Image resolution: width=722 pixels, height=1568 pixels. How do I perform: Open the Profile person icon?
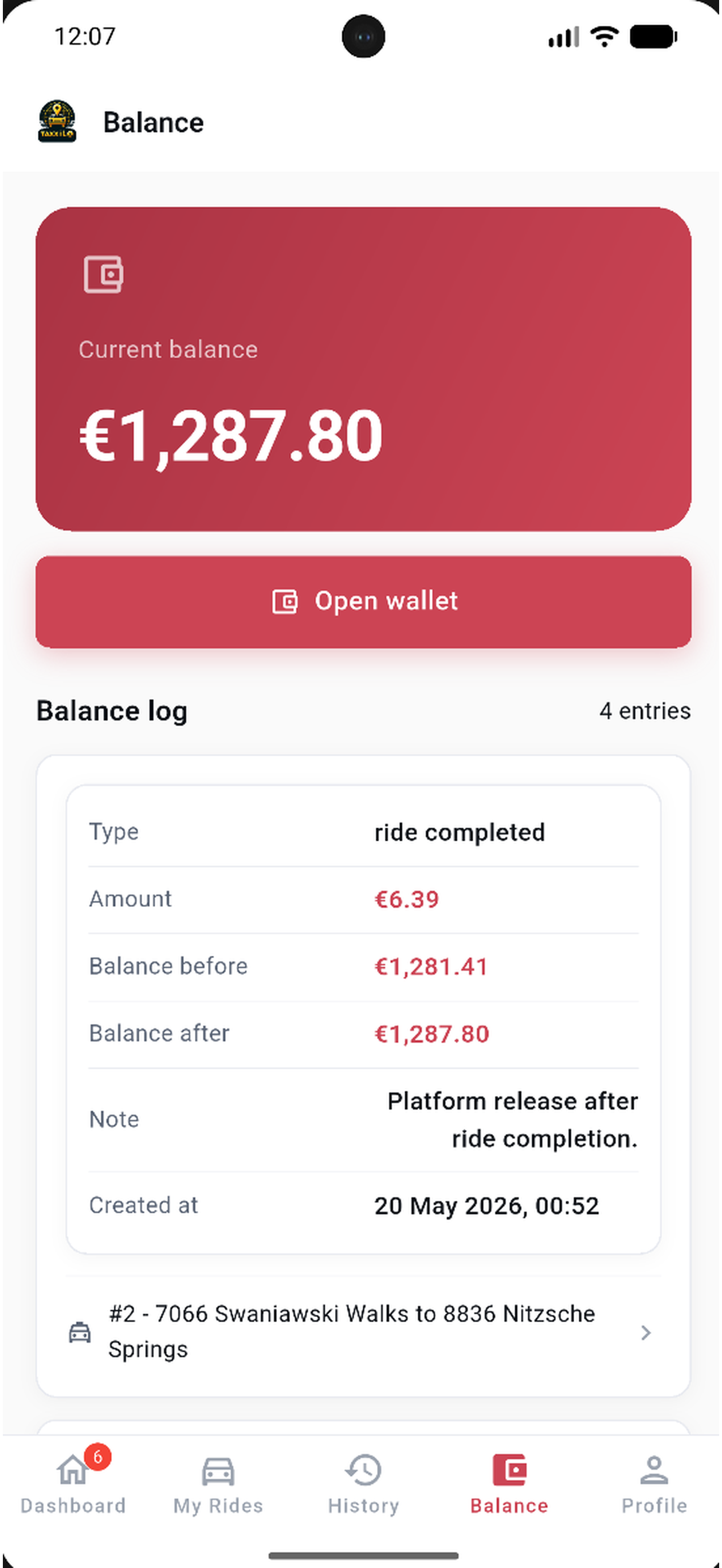pyautogui.click(x=654, y=1470)
